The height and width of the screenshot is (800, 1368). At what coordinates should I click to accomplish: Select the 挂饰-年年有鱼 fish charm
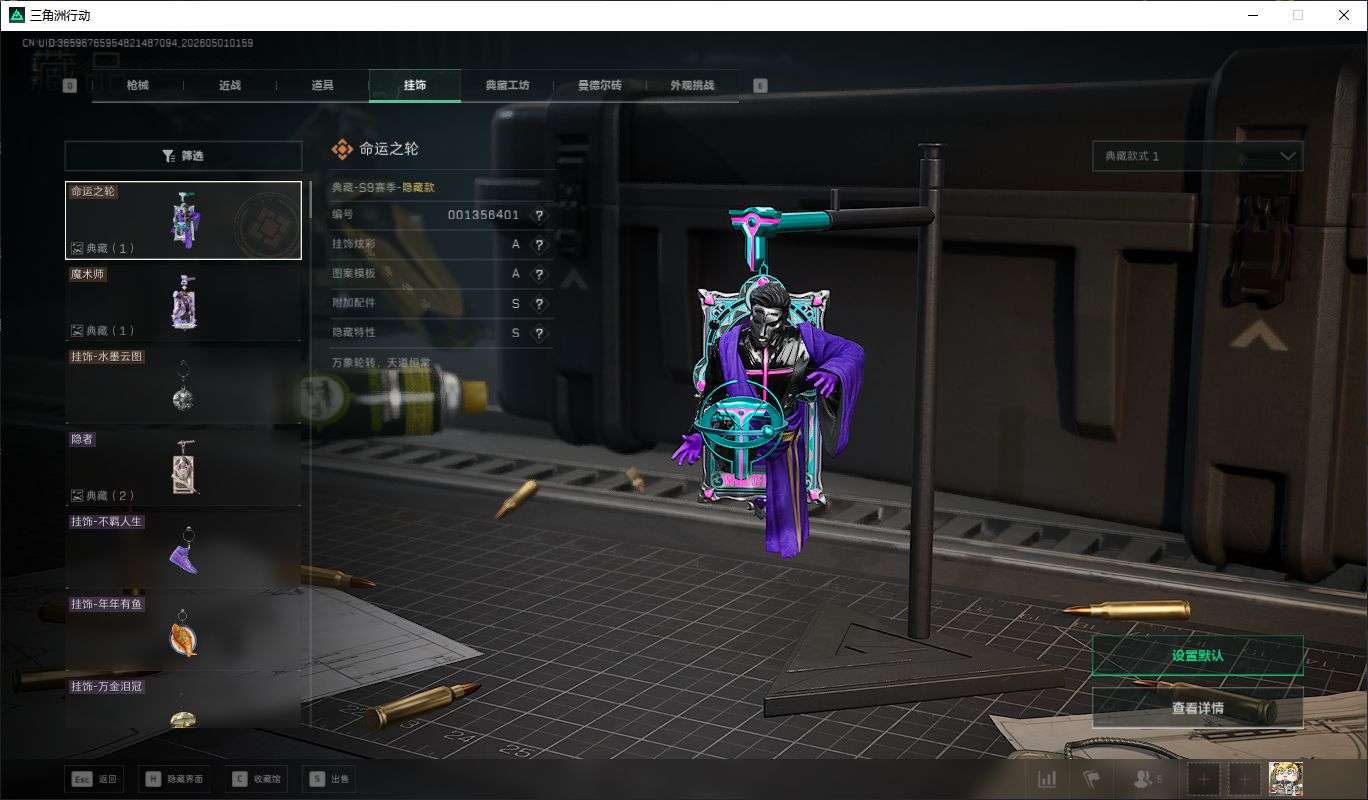click(x=183, y=632)
